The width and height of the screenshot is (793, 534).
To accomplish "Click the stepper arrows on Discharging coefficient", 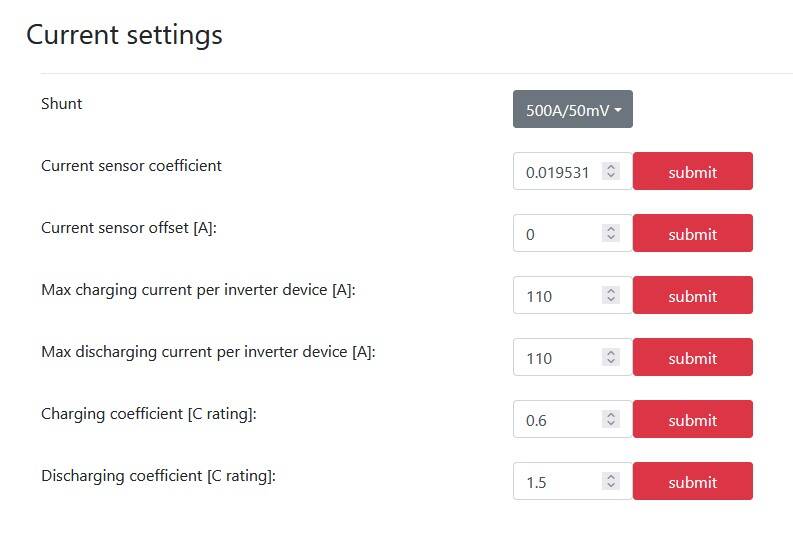I will pyautogui.click(x=611, y=482).
